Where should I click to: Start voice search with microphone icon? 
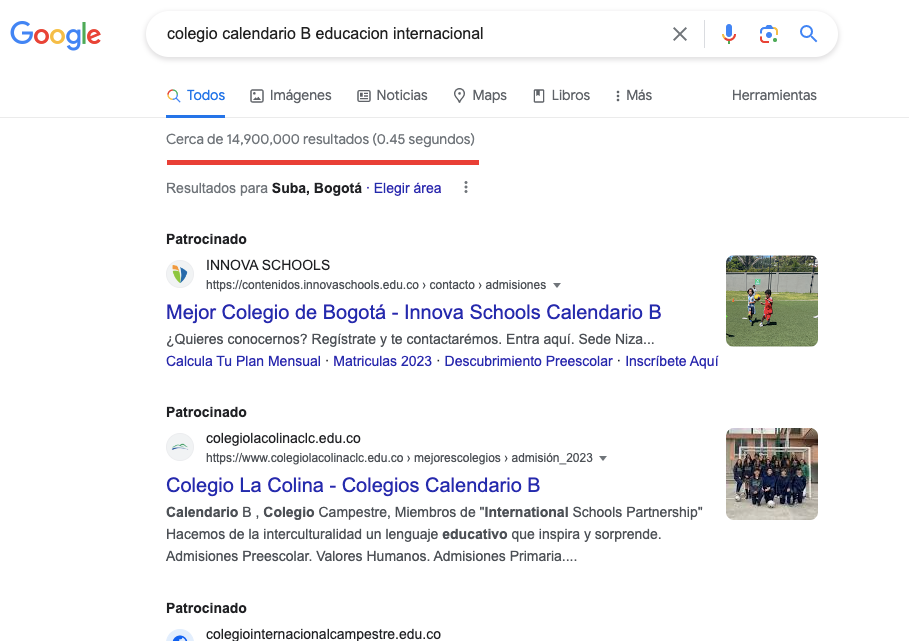click(729, 34)
